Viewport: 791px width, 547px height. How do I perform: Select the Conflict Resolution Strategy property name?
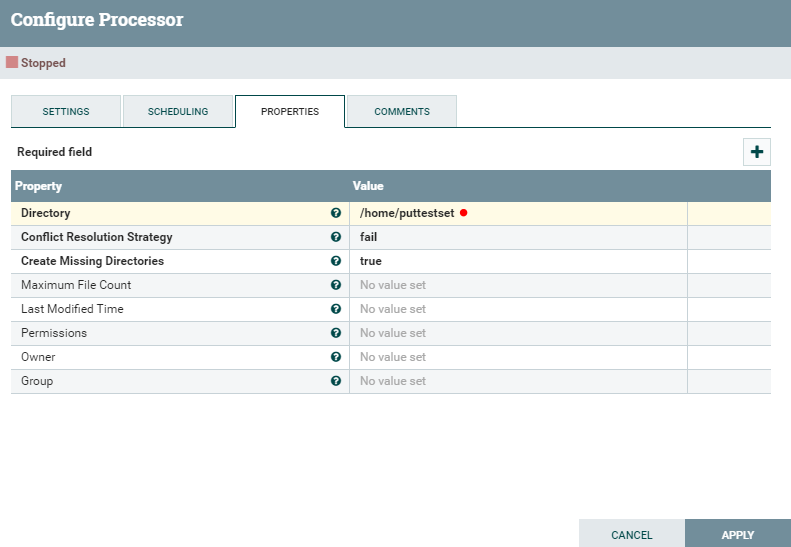[96, 237]
